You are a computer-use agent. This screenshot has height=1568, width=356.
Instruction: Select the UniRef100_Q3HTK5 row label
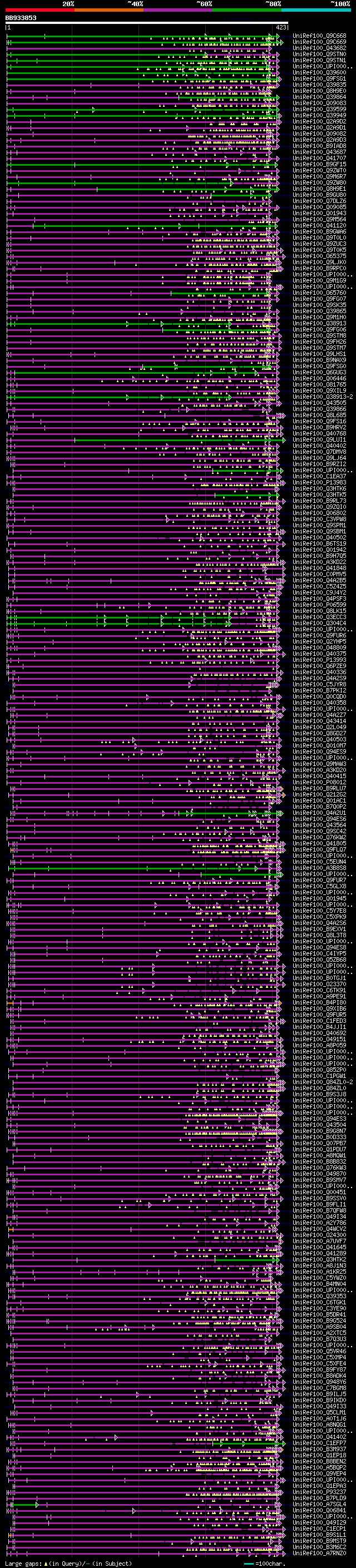[319, 495]
